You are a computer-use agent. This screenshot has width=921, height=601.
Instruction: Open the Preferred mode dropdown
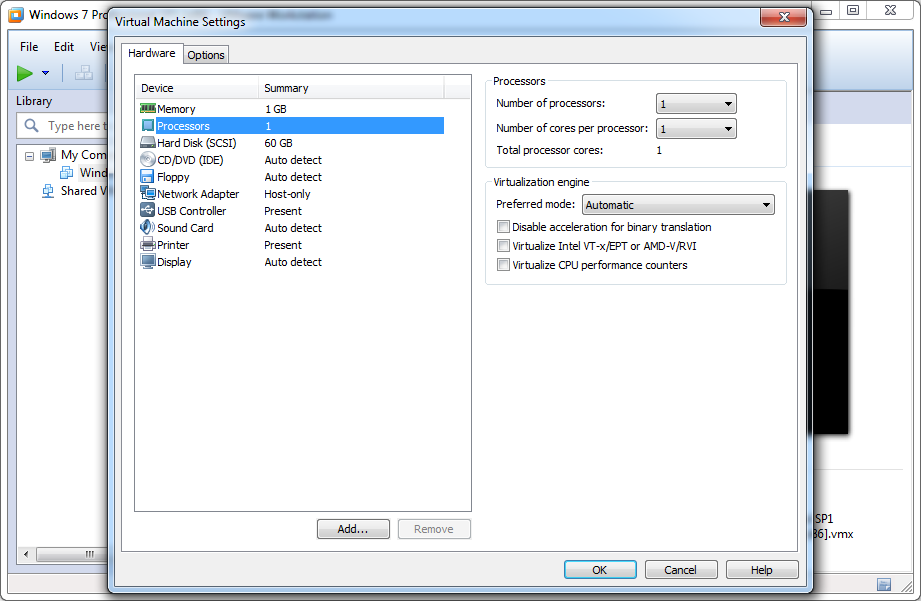tap(678, 205)
